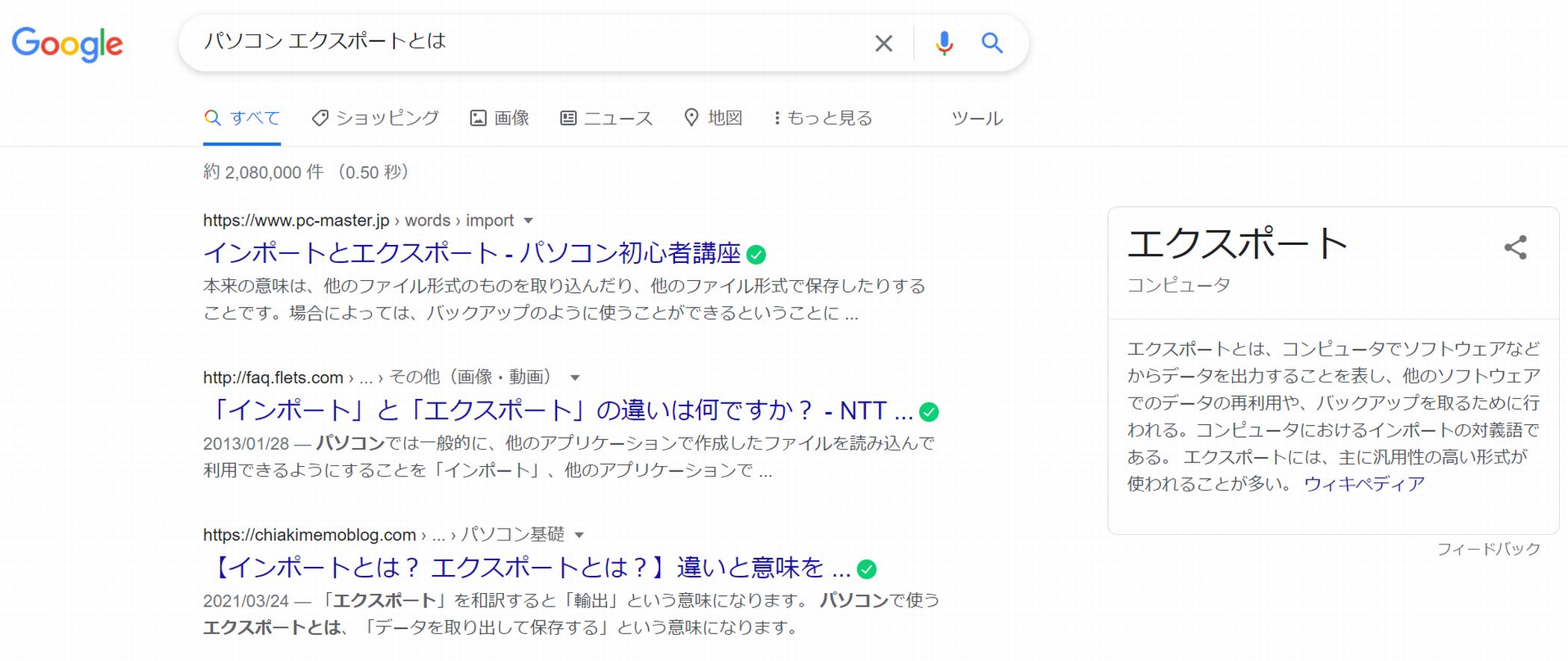
Task: Expand dropdown arrow next to faq.flets.com URL
Action: [x=575, y=378]
